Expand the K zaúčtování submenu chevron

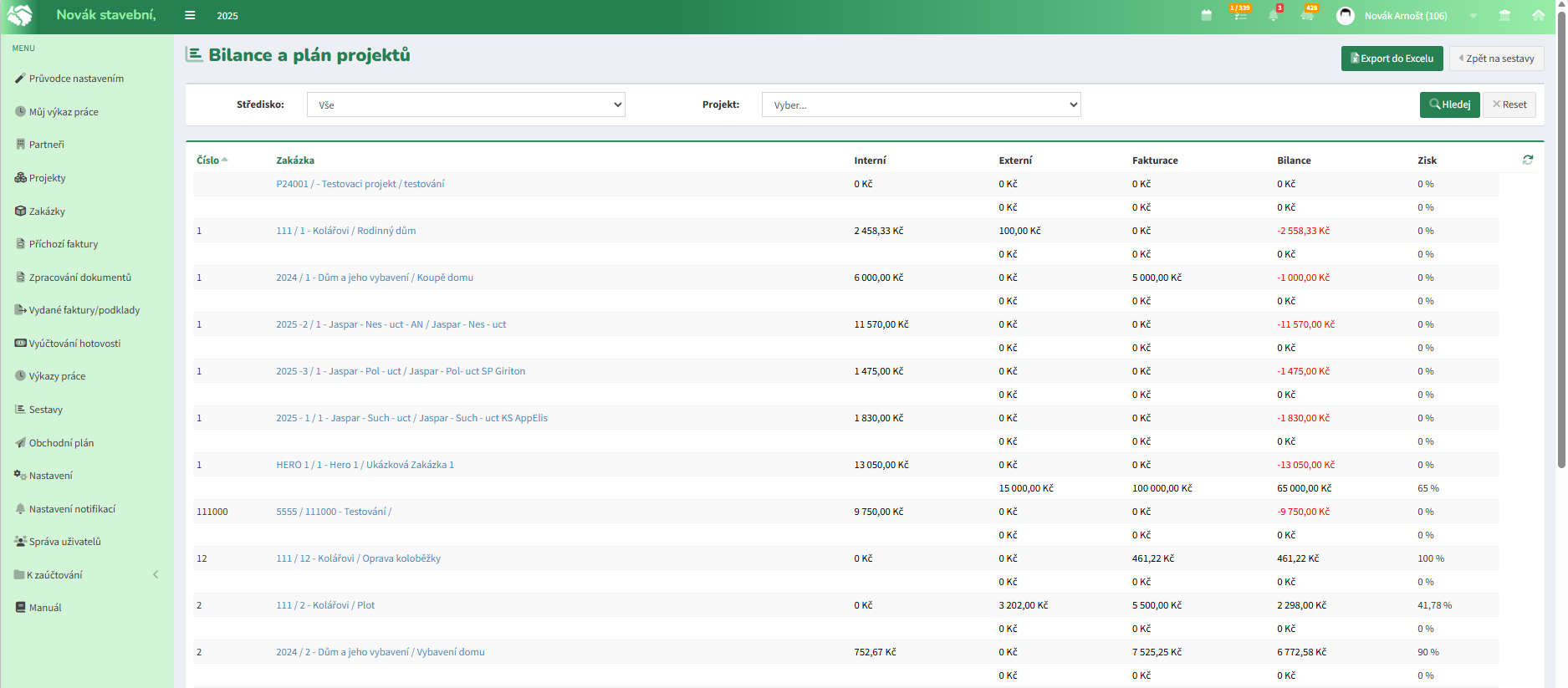coord(156,574)
